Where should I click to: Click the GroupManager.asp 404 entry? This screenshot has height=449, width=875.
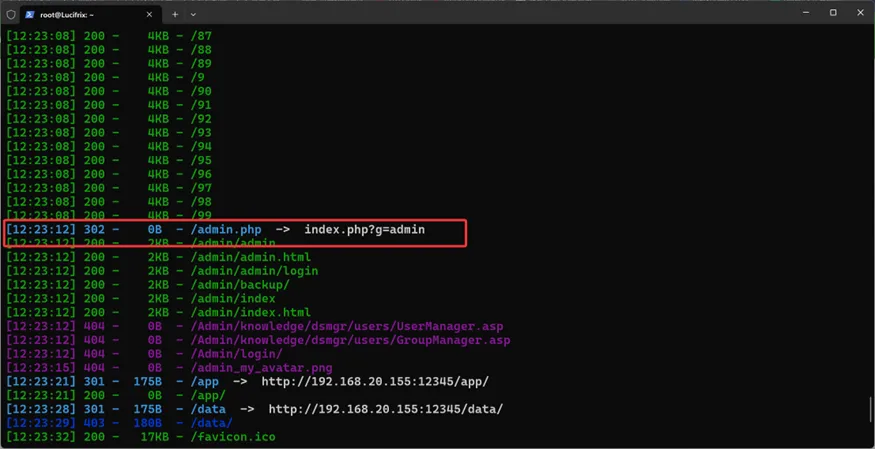click(x=350, y=340)
